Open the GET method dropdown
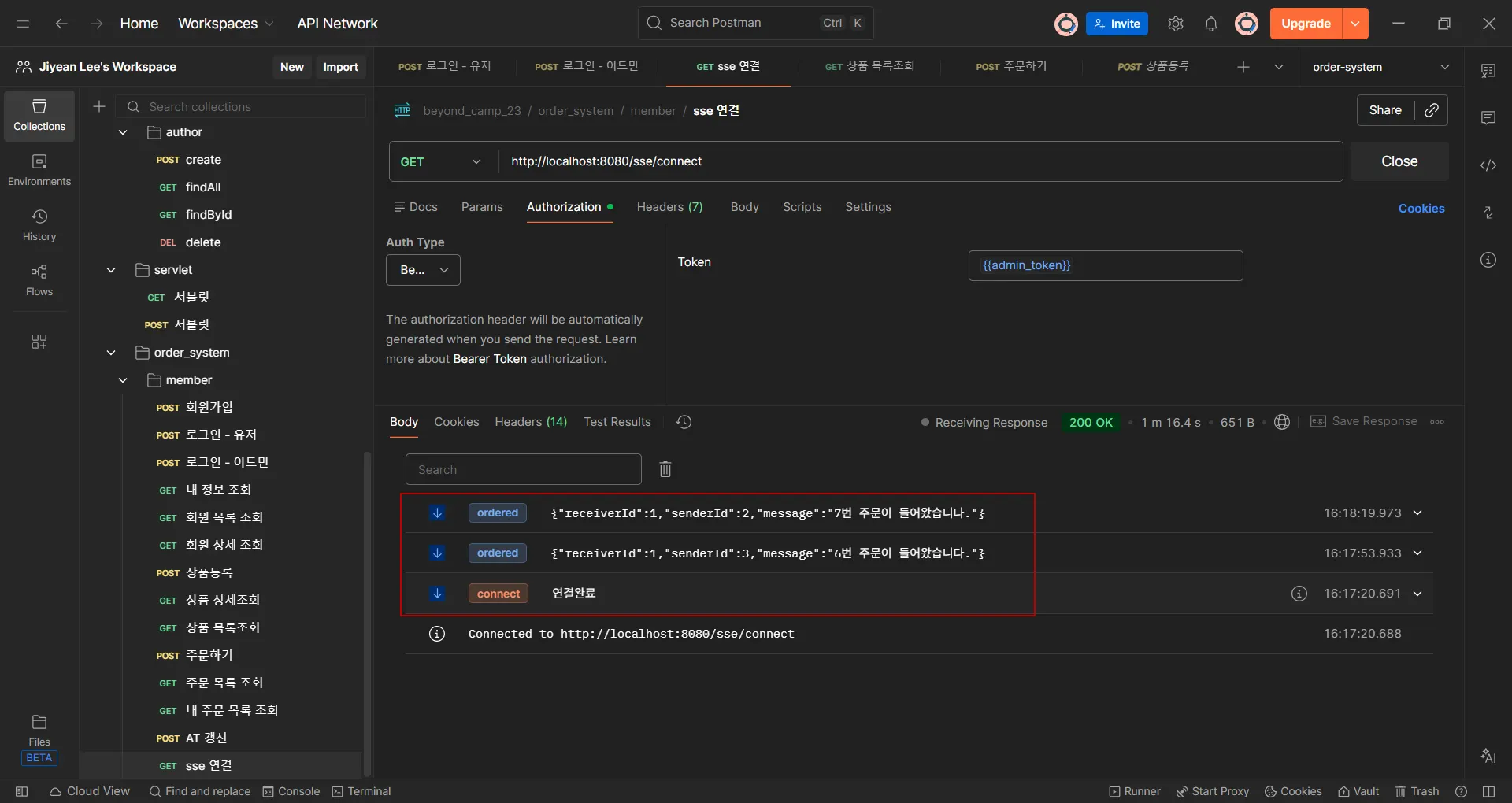The width and height of the screenshot is (1512, 803). click(441, 161)
